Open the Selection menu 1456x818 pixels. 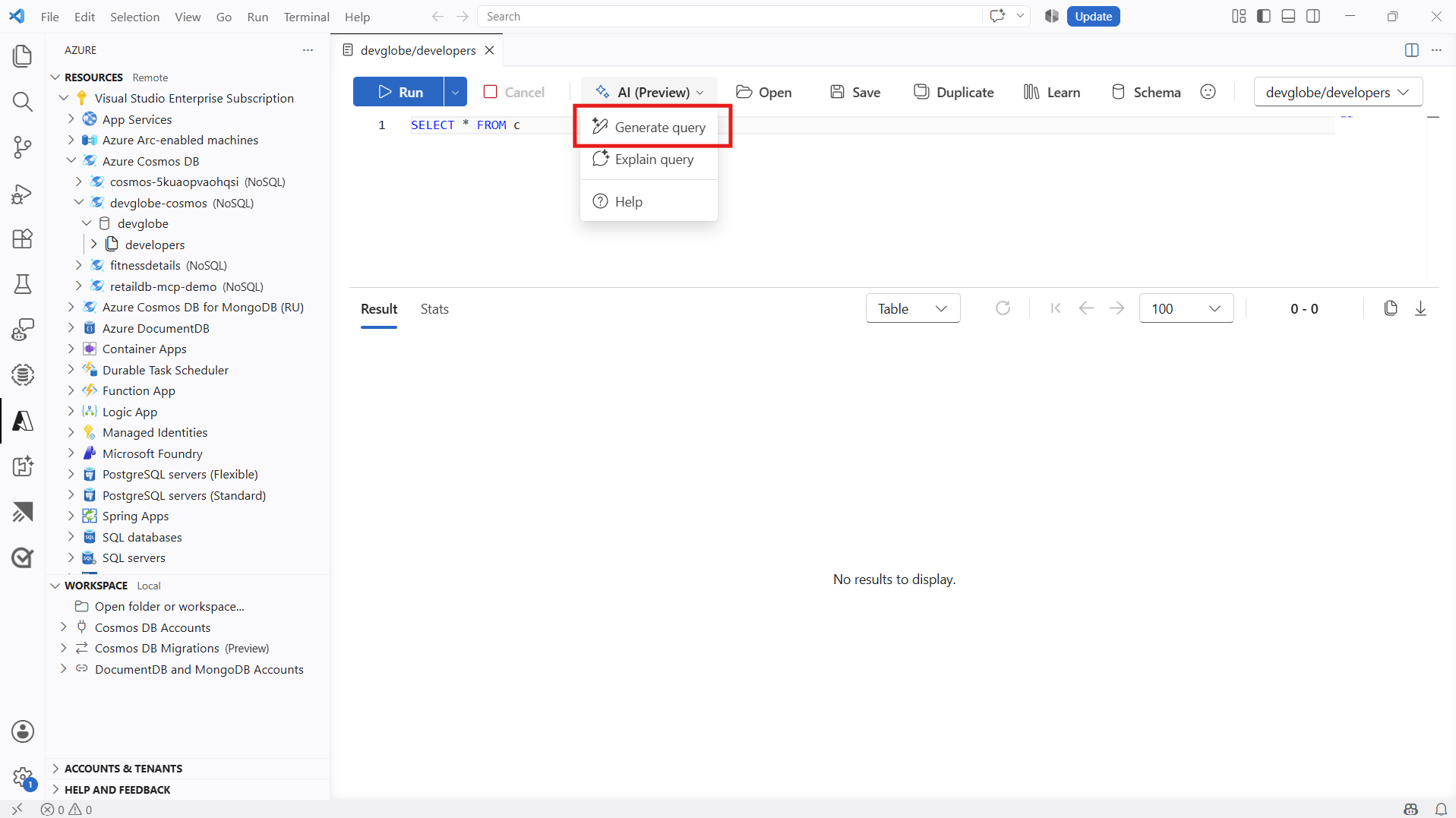point(134,16)
